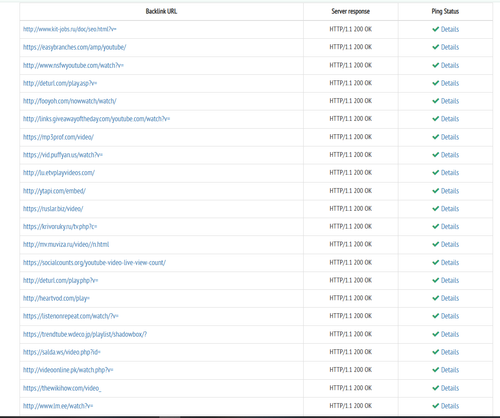The image size is (500, 418).
Task: View ping Details for kit-jobs.ru row
Action: 450,29
